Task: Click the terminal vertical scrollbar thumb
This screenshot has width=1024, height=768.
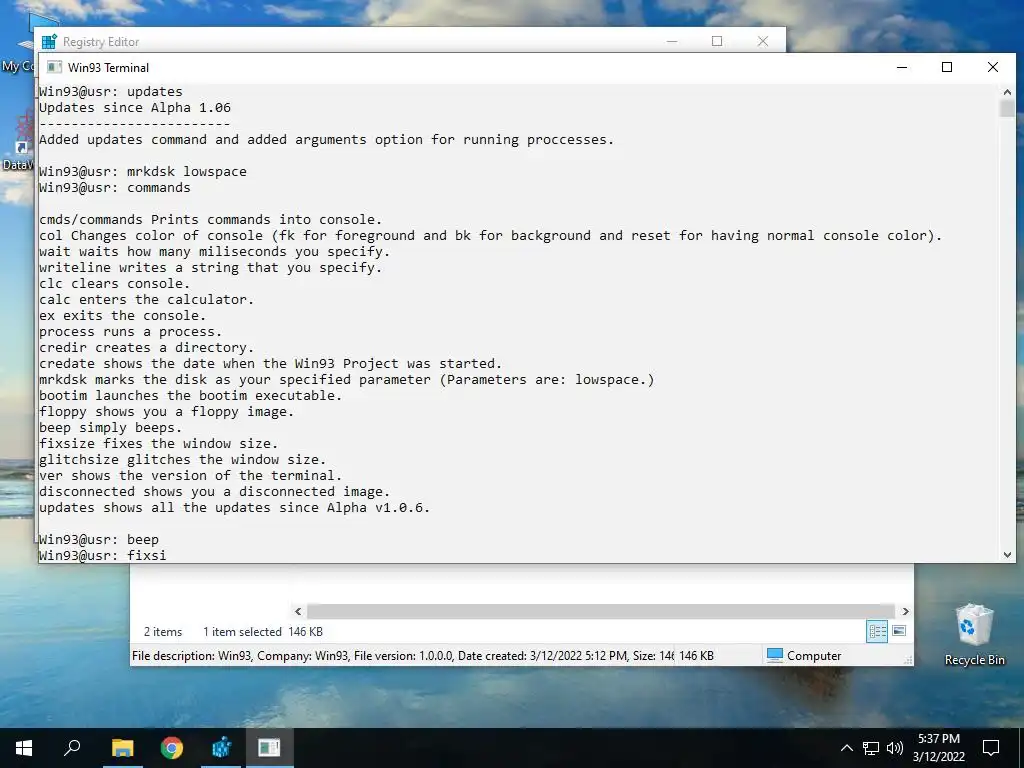Action: [x=1007, y=108]
